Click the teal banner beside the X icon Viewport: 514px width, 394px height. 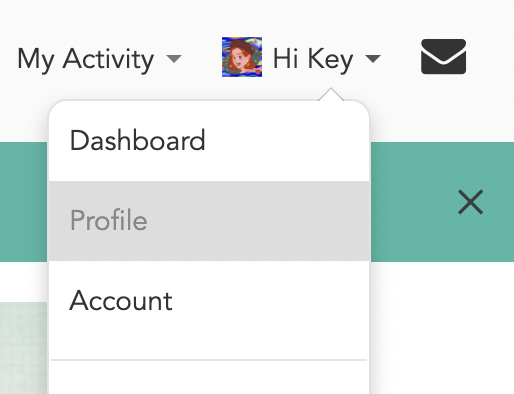click(413, 202)
